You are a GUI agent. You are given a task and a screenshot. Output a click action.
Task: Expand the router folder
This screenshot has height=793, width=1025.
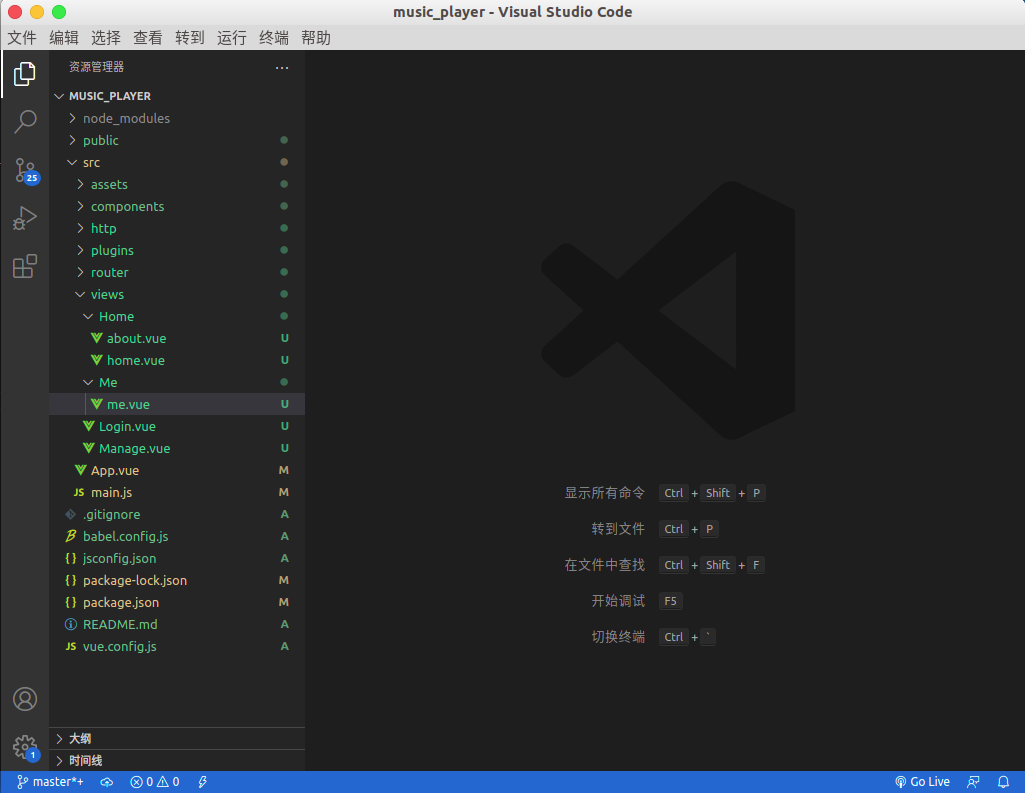pyautogui.click(x=177, y=273)
